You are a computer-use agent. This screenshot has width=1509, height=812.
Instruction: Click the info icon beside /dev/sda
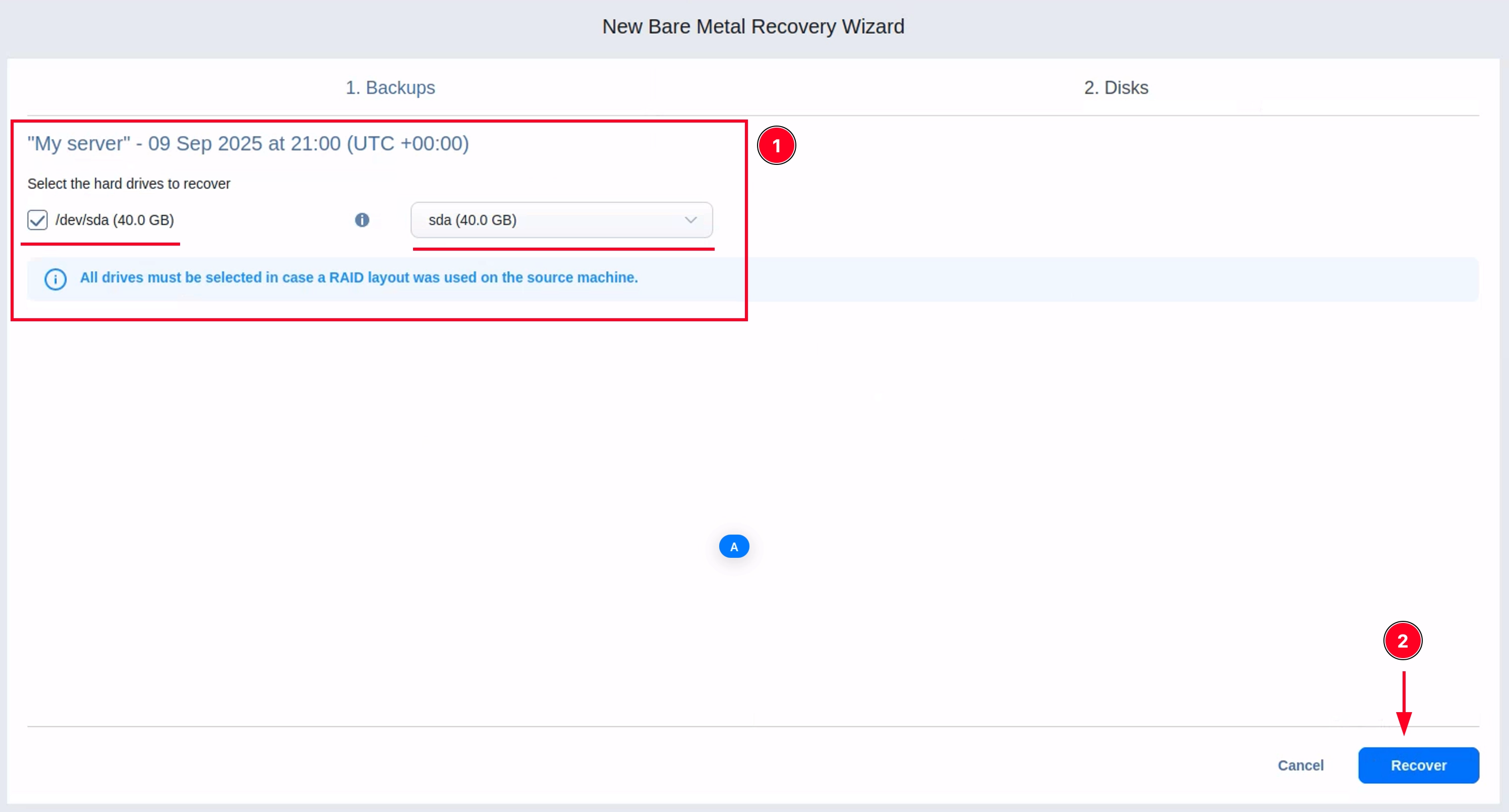[x=362, y=220]
